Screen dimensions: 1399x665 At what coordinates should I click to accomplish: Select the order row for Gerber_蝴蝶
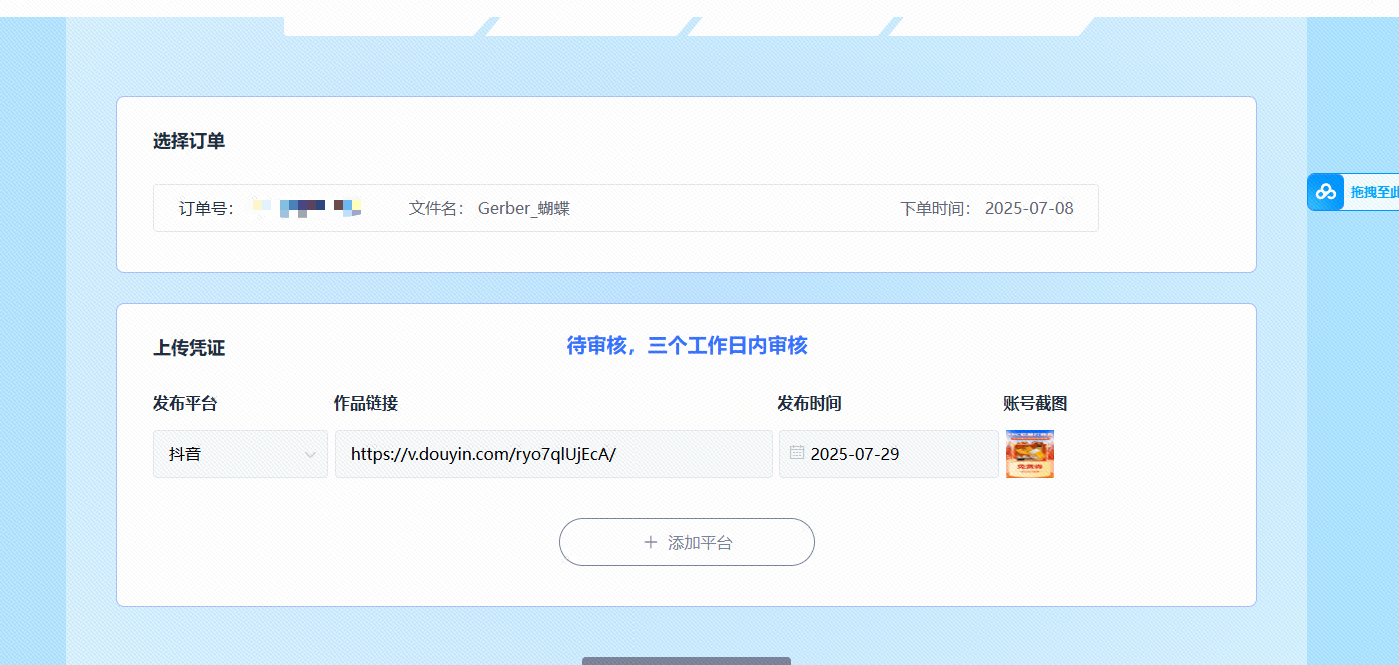(625, 208)
